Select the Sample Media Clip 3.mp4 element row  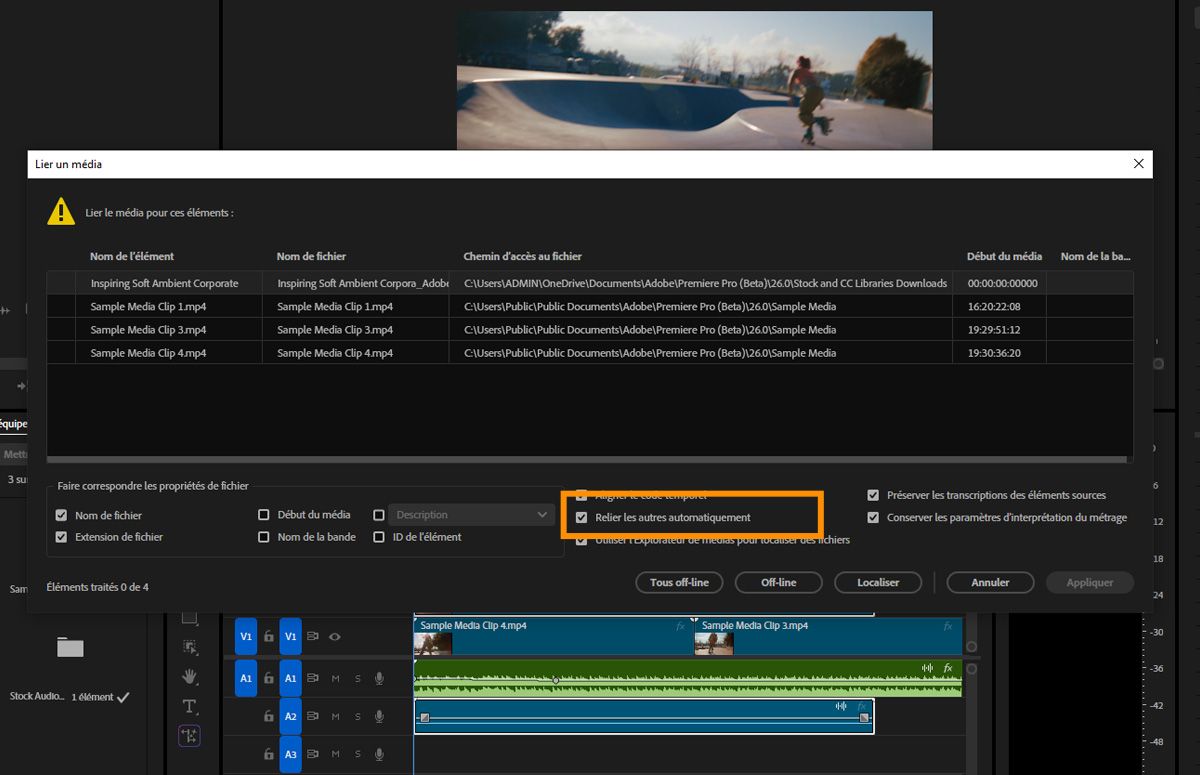(590, 329)
